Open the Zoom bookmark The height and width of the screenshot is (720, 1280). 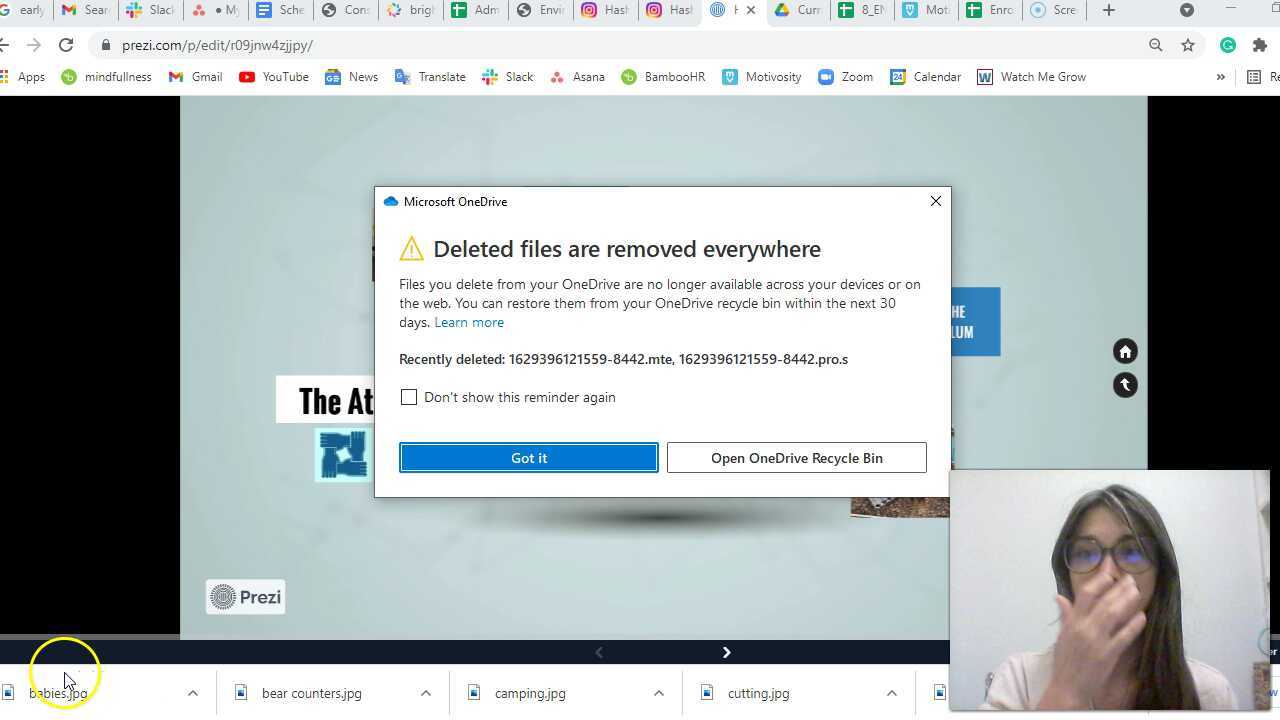[x=845, y=77]
